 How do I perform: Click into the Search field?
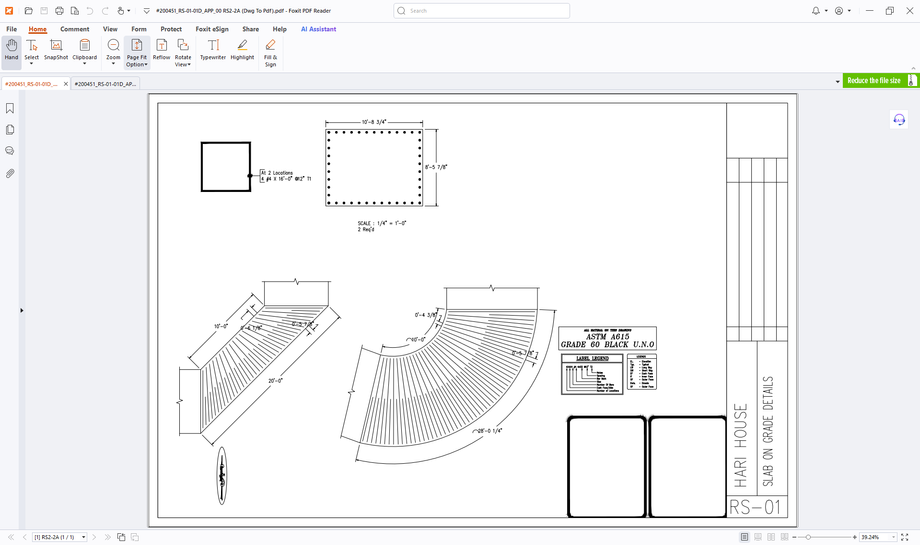click(x=482, y=11)
